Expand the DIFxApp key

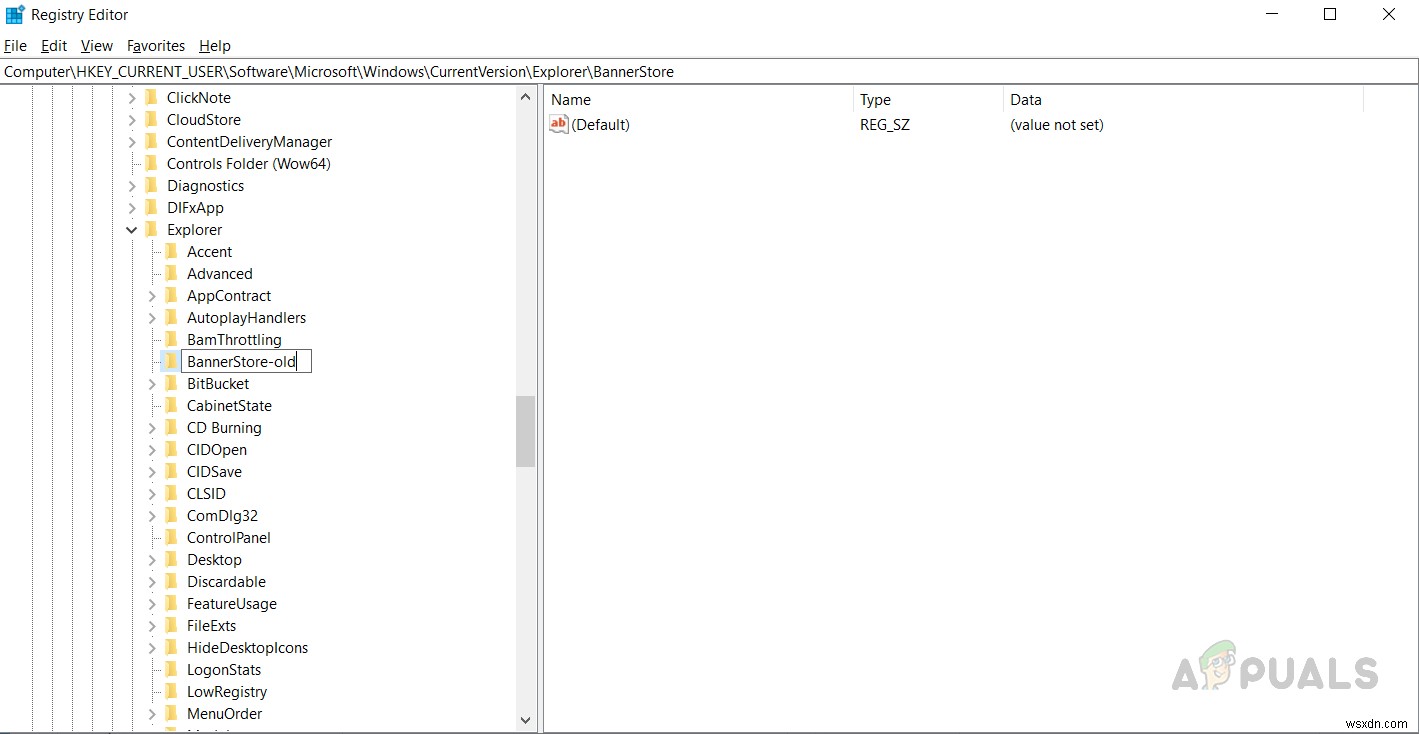(132, 208)
